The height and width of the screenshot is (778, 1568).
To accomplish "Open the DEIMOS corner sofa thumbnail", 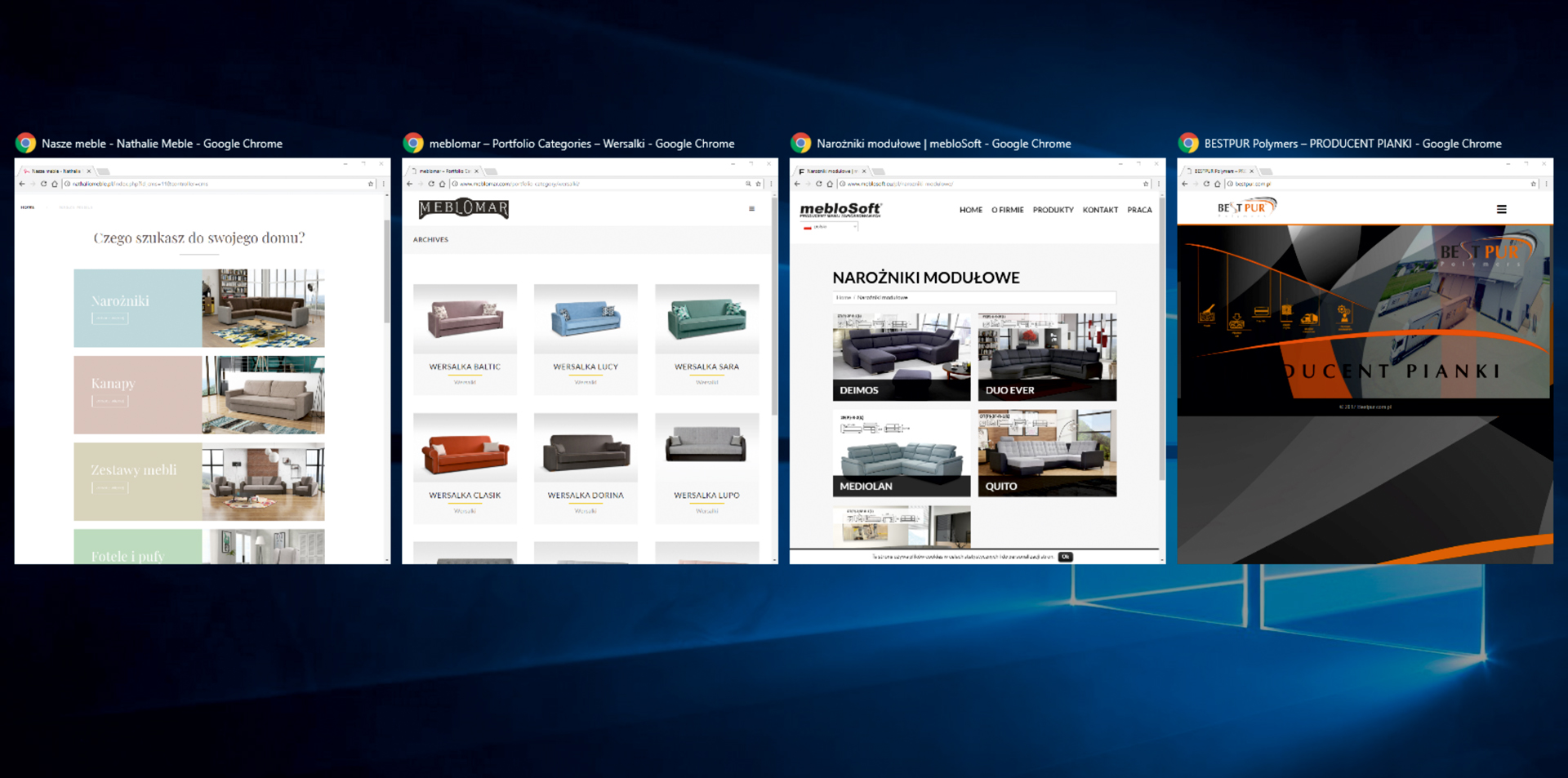I will pyautogui.click(x=902, y=357).
